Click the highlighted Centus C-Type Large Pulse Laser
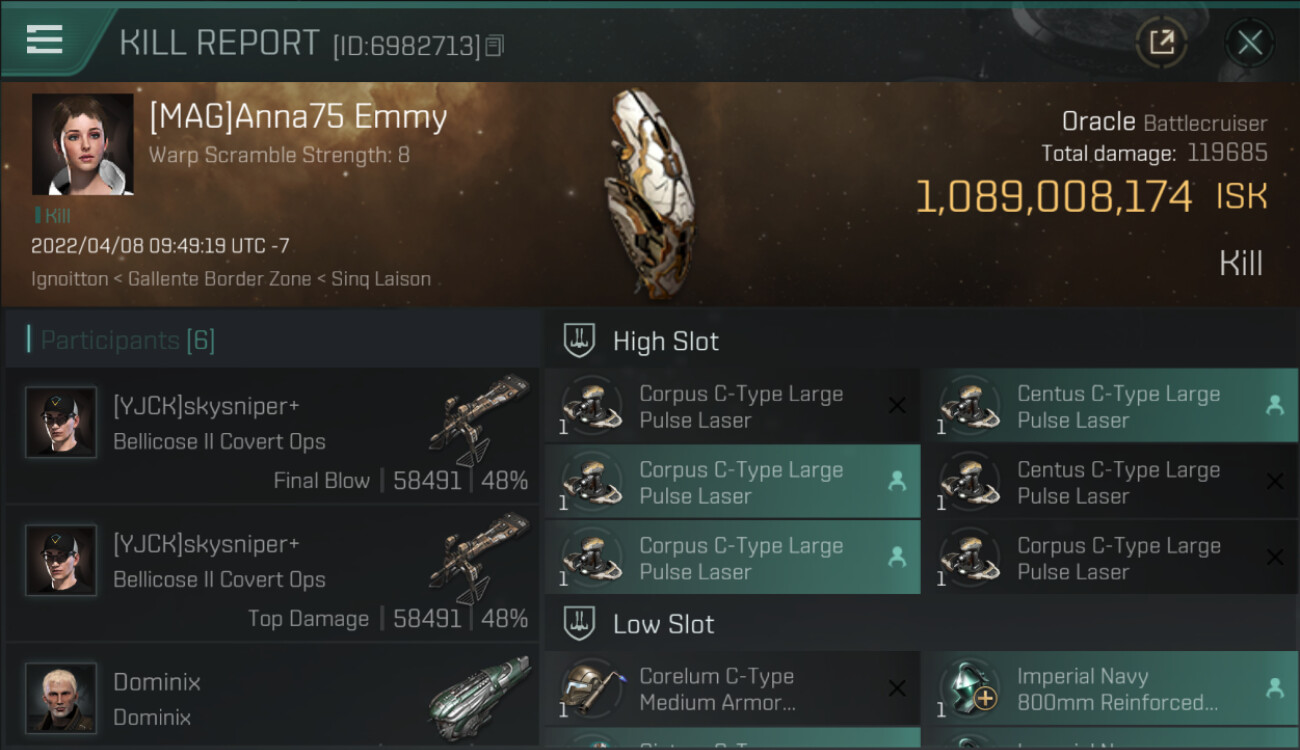 (x=1109, y=407)
